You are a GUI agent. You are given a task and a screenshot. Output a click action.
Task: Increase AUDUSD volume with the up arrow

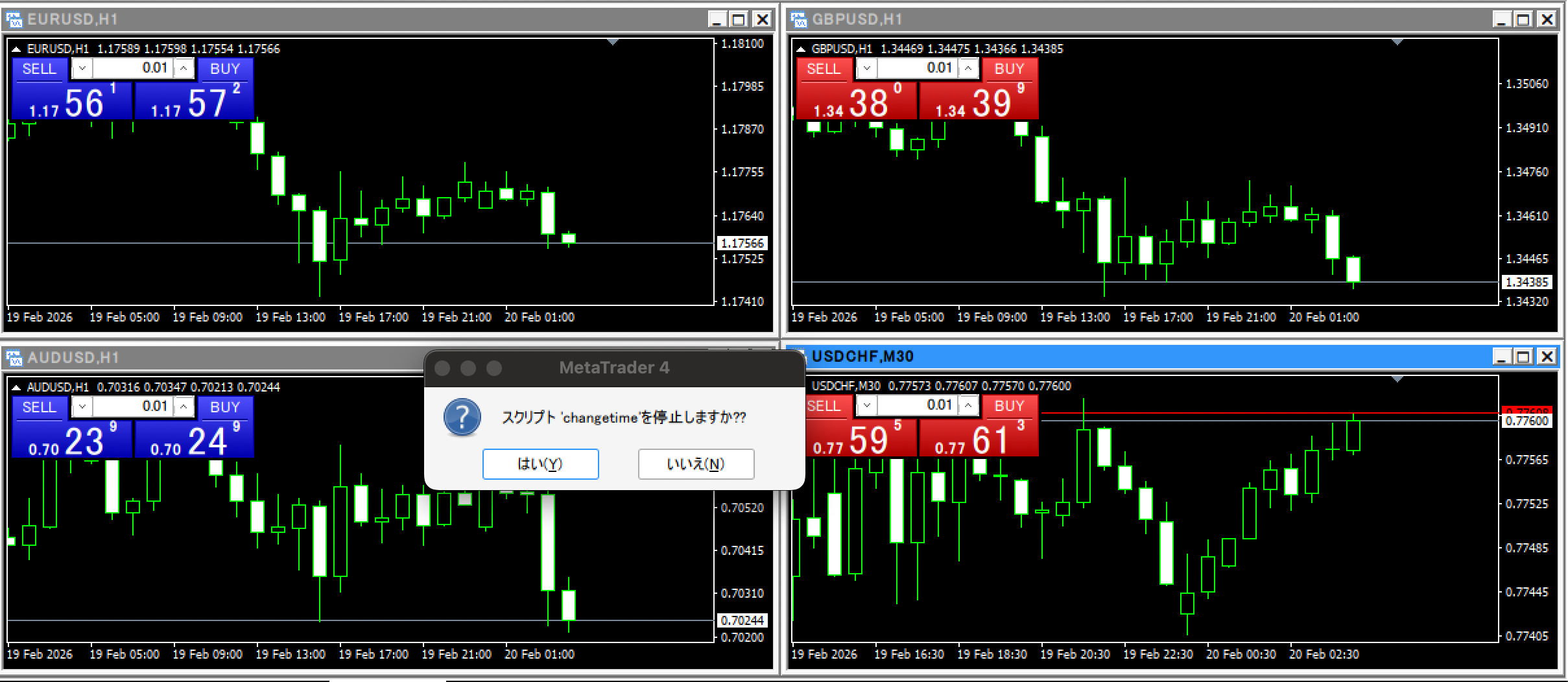click(184, 406)
